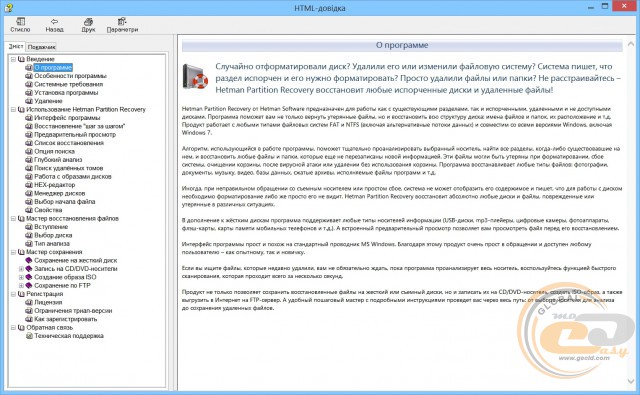Open the Удаление topic
The image size is (640, 395).
coord(48,101)
